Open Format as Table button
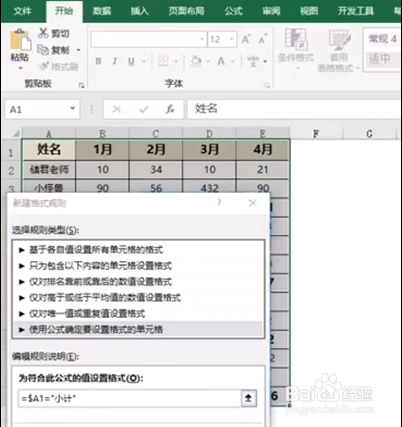The width and height of the screenshot is (402, 427). 338,51
